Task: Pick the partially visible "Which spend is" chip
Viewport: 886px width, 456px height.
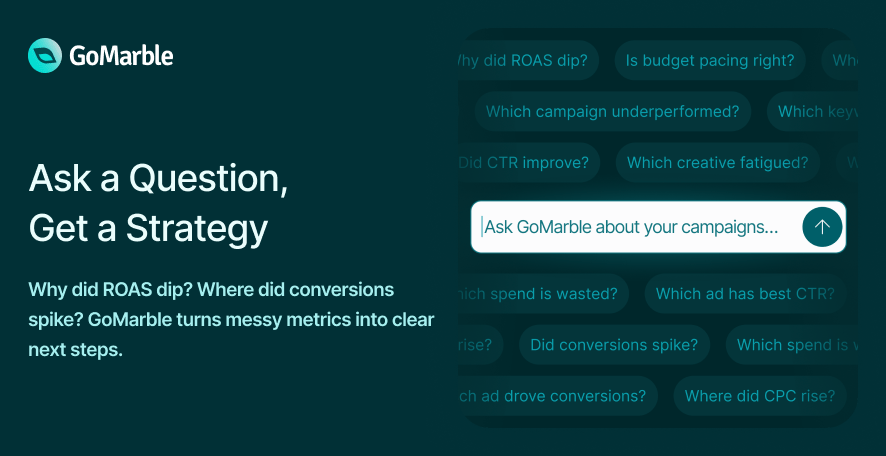Action: tap(792, 345)
